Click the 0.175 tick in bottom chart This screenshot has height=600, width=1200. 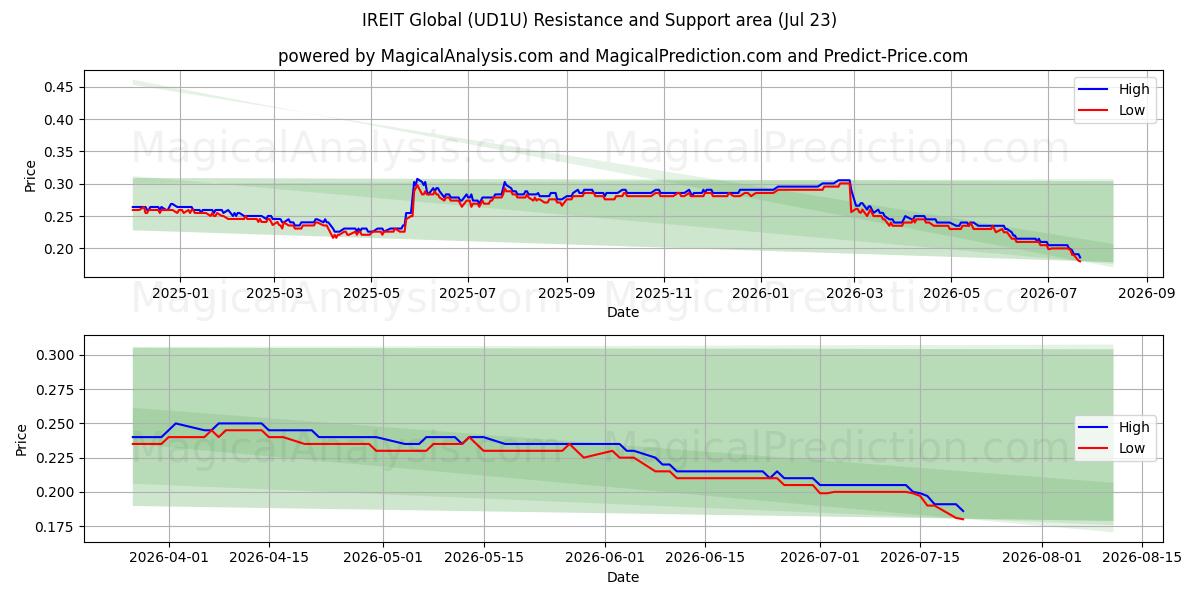click(x=55, y=527)
